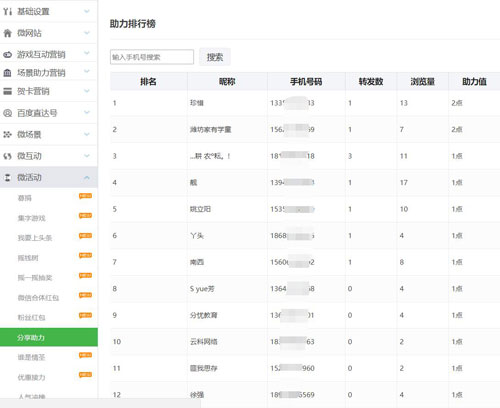Viewport: 500px width, 408px height.
Task: Click the 浏览量 column header
Action: [x=422, y=81]
